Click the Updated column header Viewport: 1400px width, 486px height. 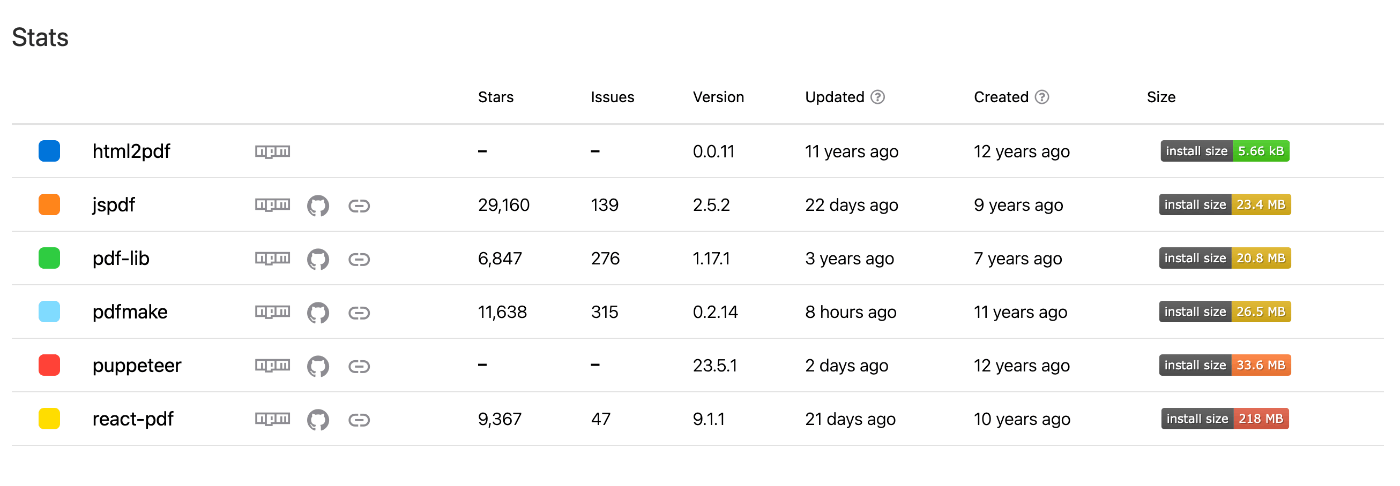pos(835,97)
